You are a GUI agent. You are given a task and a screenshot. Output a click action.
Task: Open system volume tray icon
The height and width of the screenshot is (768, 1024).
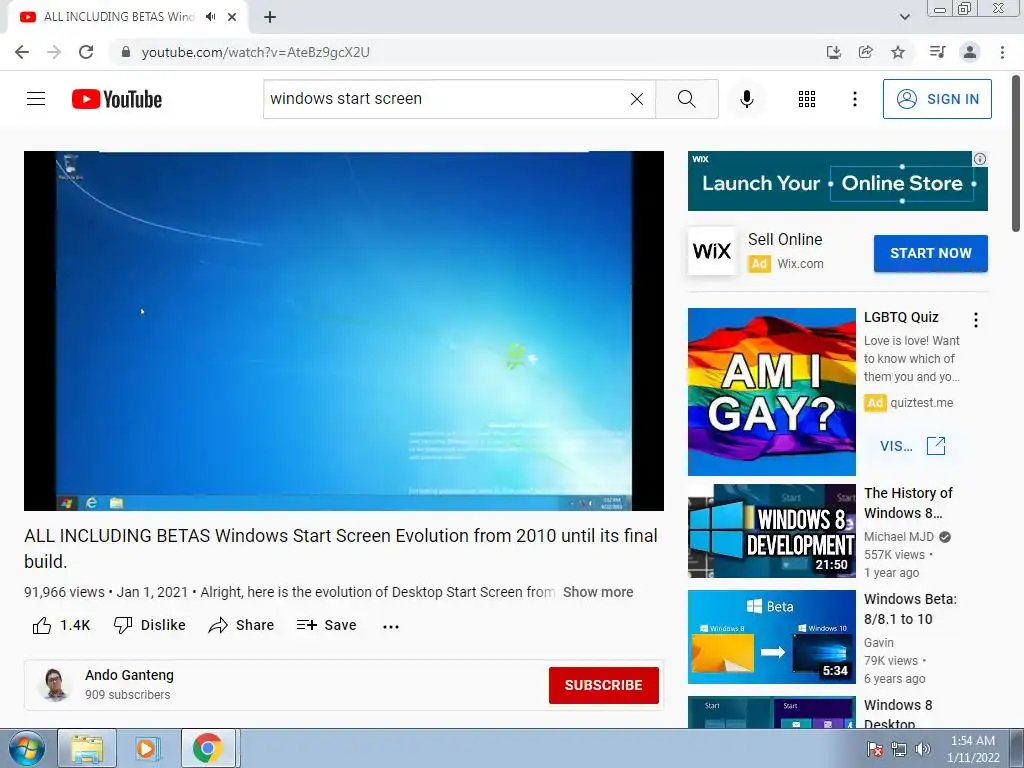(x=923, y=749)
